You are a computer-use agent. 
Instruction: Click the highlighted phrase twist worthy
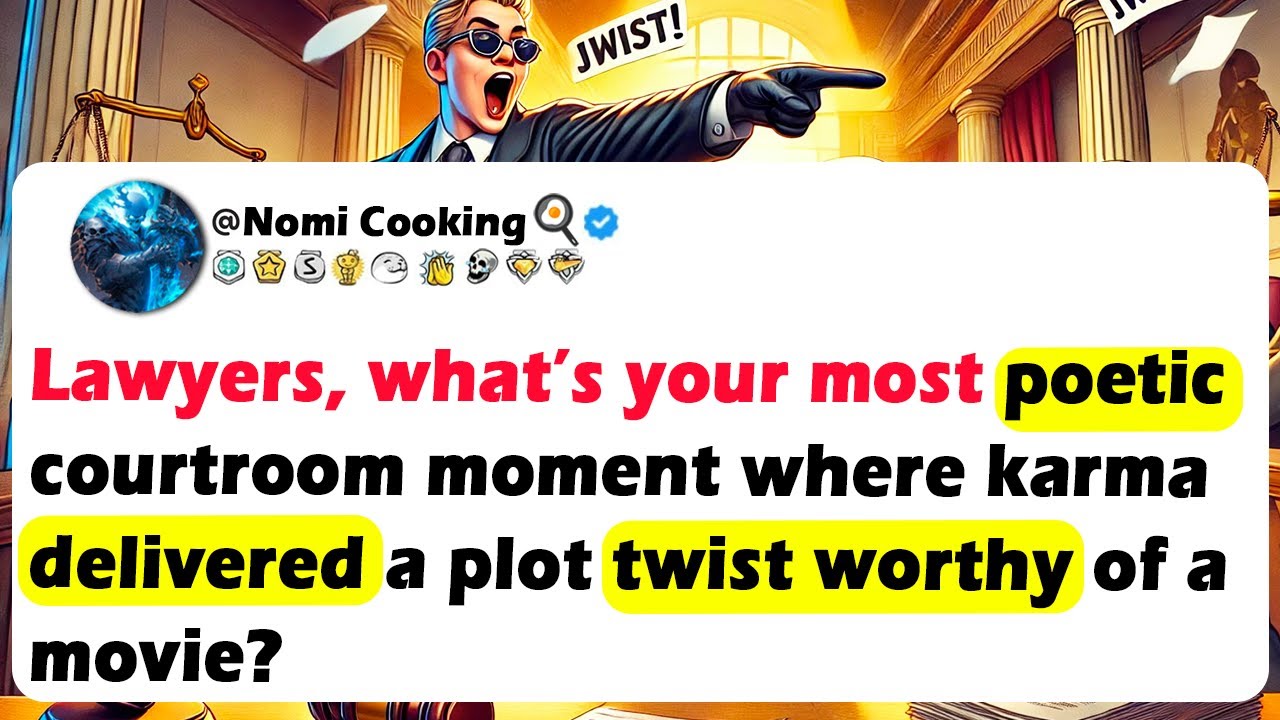pos(842,563)
